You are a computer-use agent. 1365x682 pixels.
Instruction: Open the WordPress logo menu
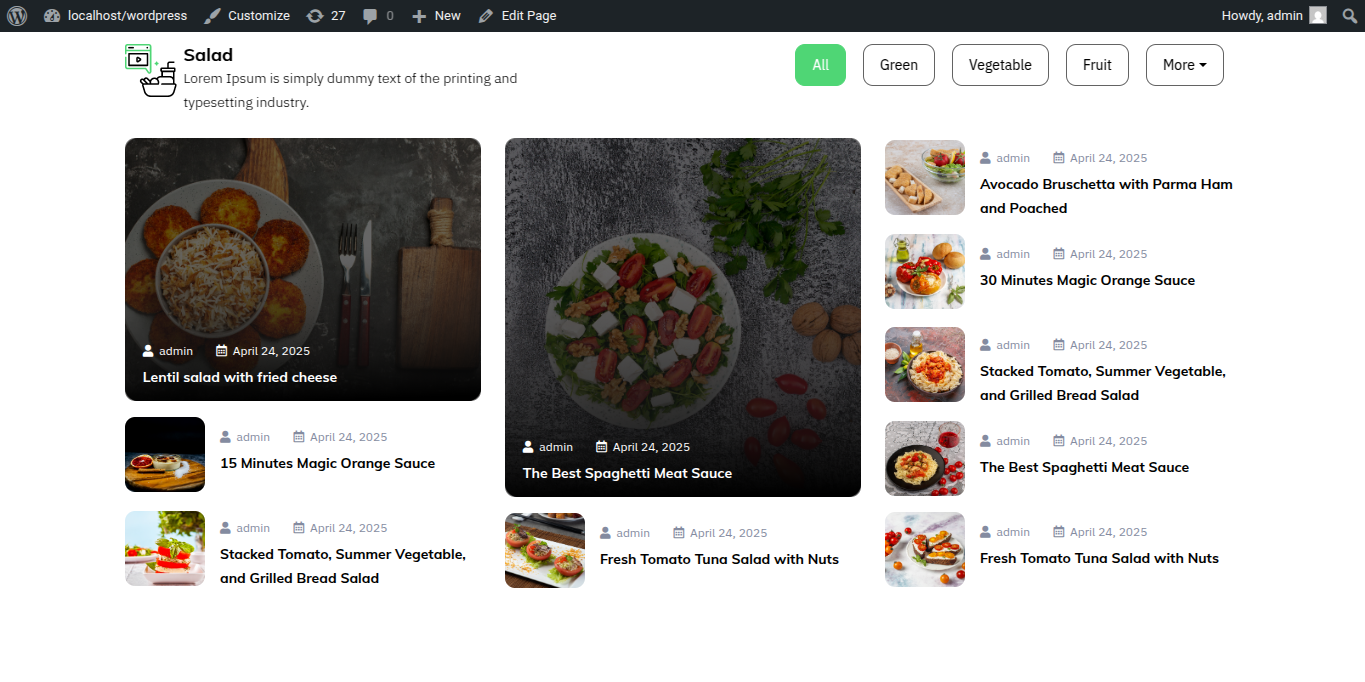tap(16, 16)
